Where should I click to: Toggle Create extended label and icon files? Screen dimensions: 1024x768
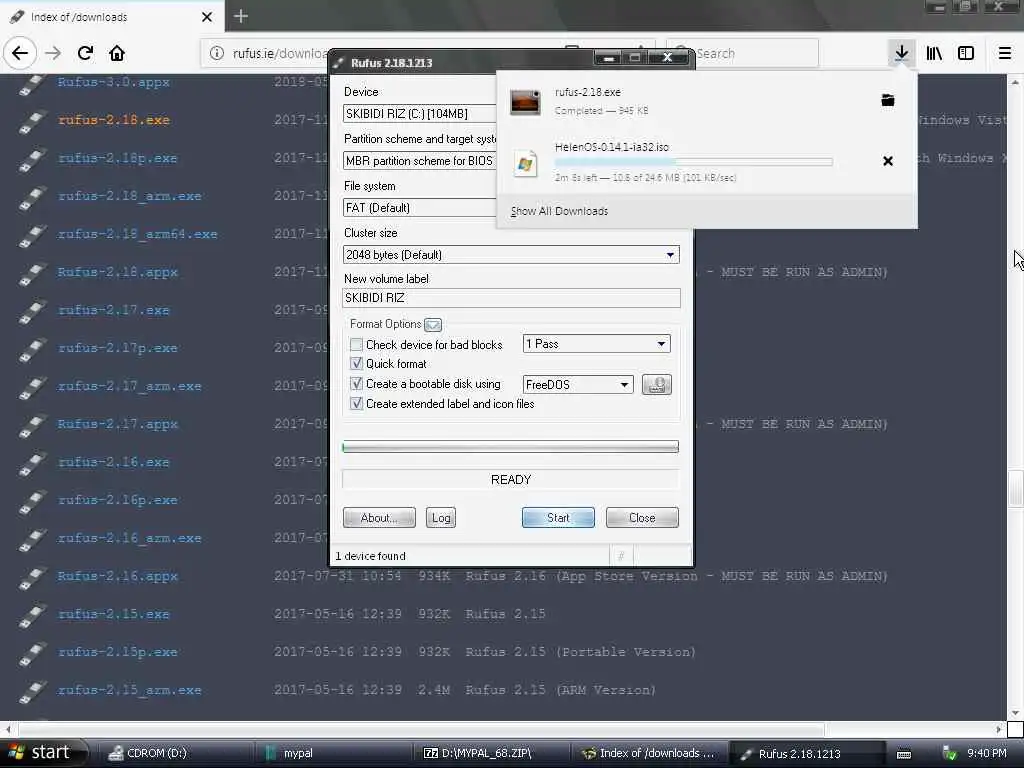tap(356, 404)
